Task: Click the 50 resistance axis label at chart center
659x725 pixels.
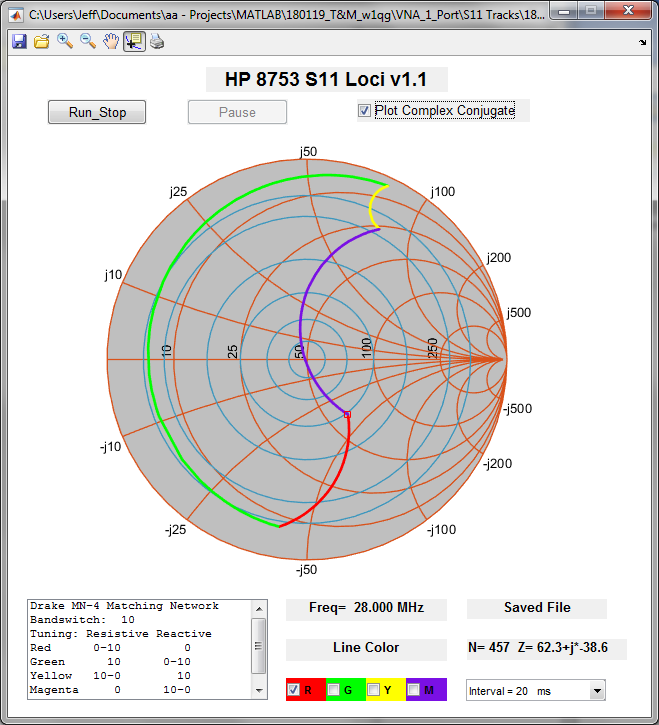Action: [299, 351]
